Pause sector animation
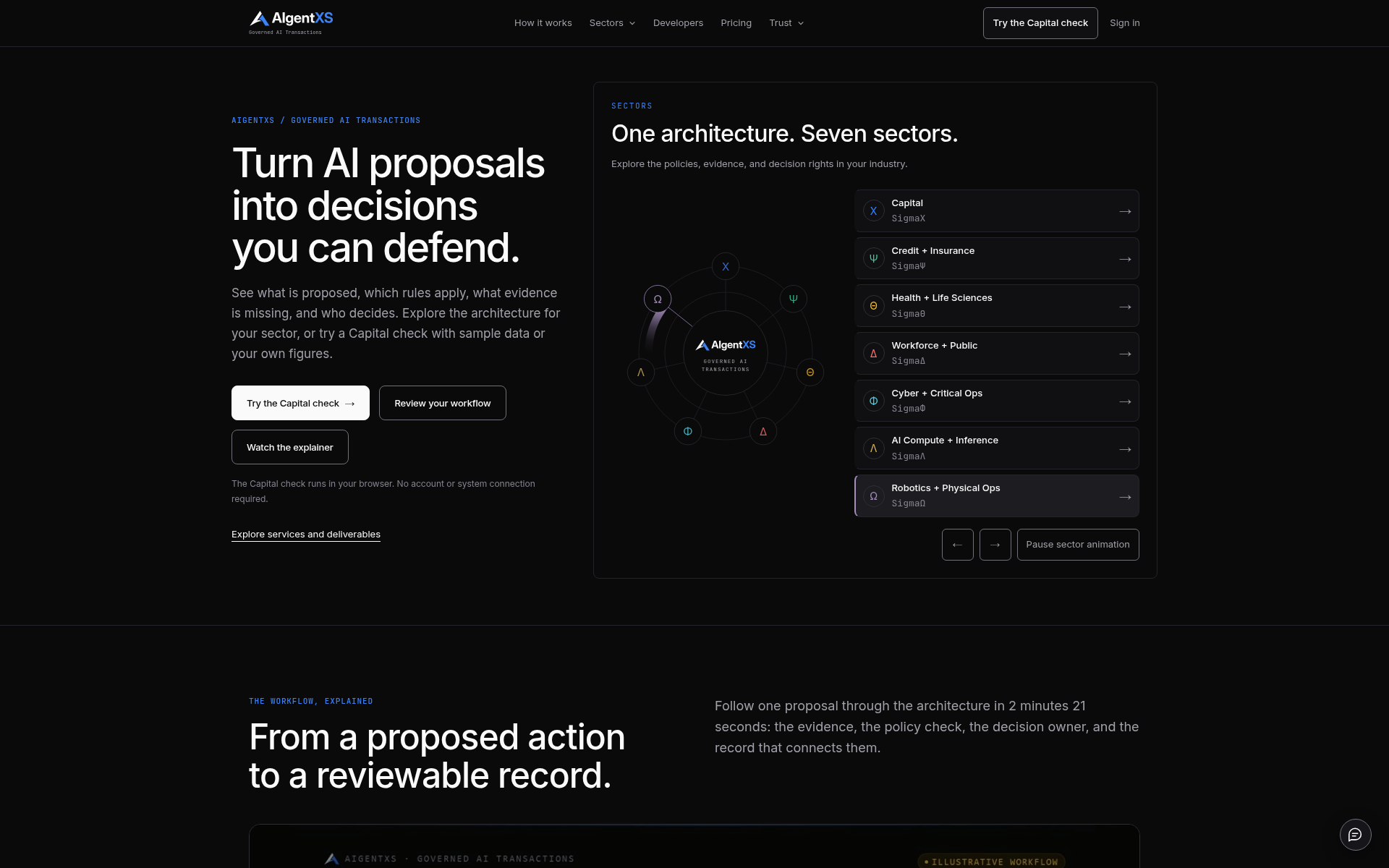 click(1078, 545)
